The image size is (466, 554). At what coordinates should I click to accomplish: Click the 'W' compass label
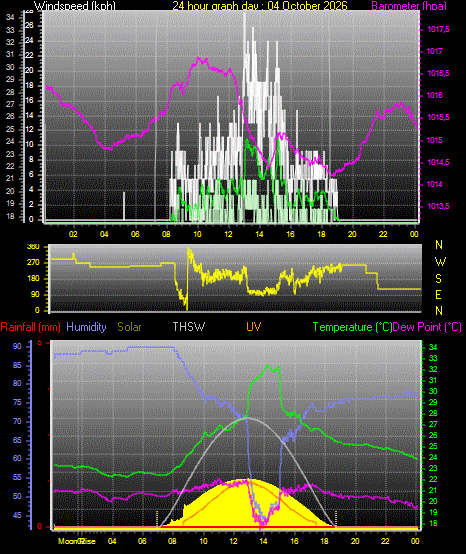[440, 262]
